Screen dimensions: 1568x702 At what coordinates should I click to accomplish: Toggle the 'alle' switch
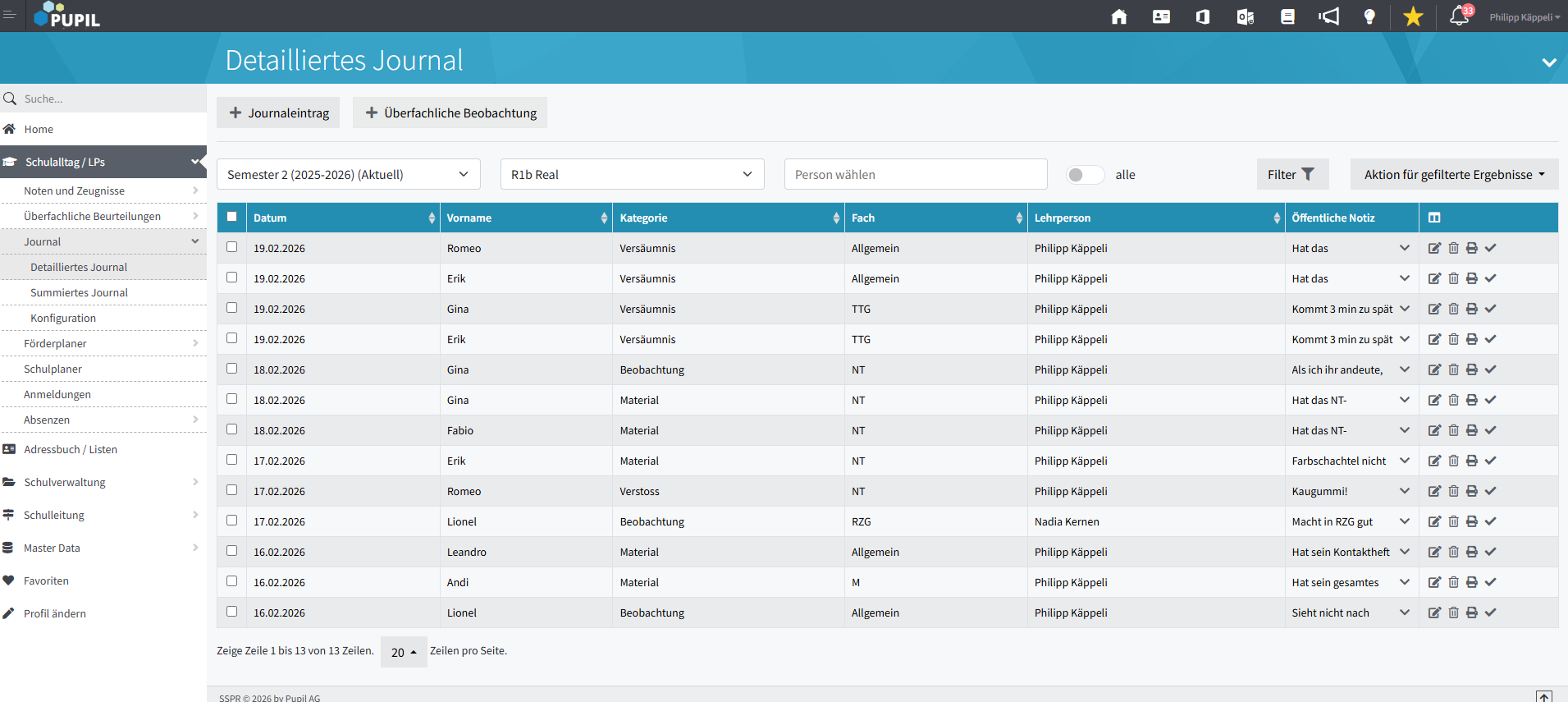(x=1084, y=175)
